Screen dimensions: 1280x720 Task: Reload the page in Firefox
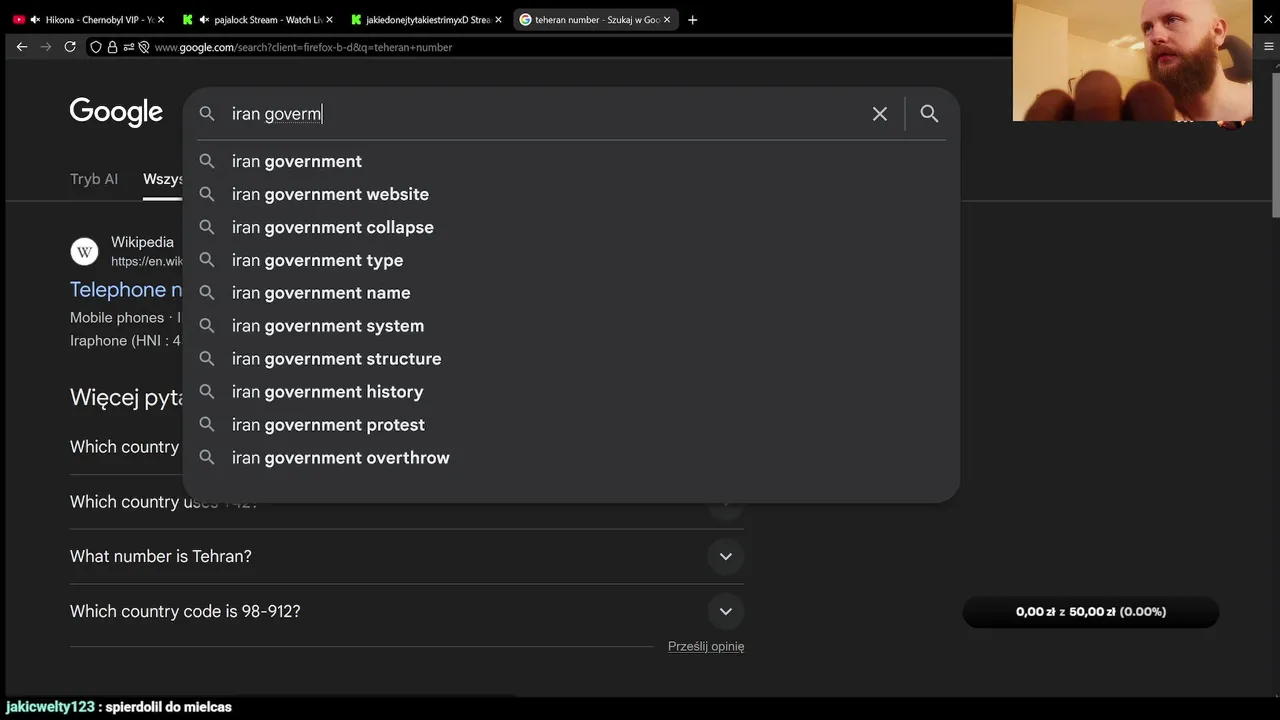[70, 47]
